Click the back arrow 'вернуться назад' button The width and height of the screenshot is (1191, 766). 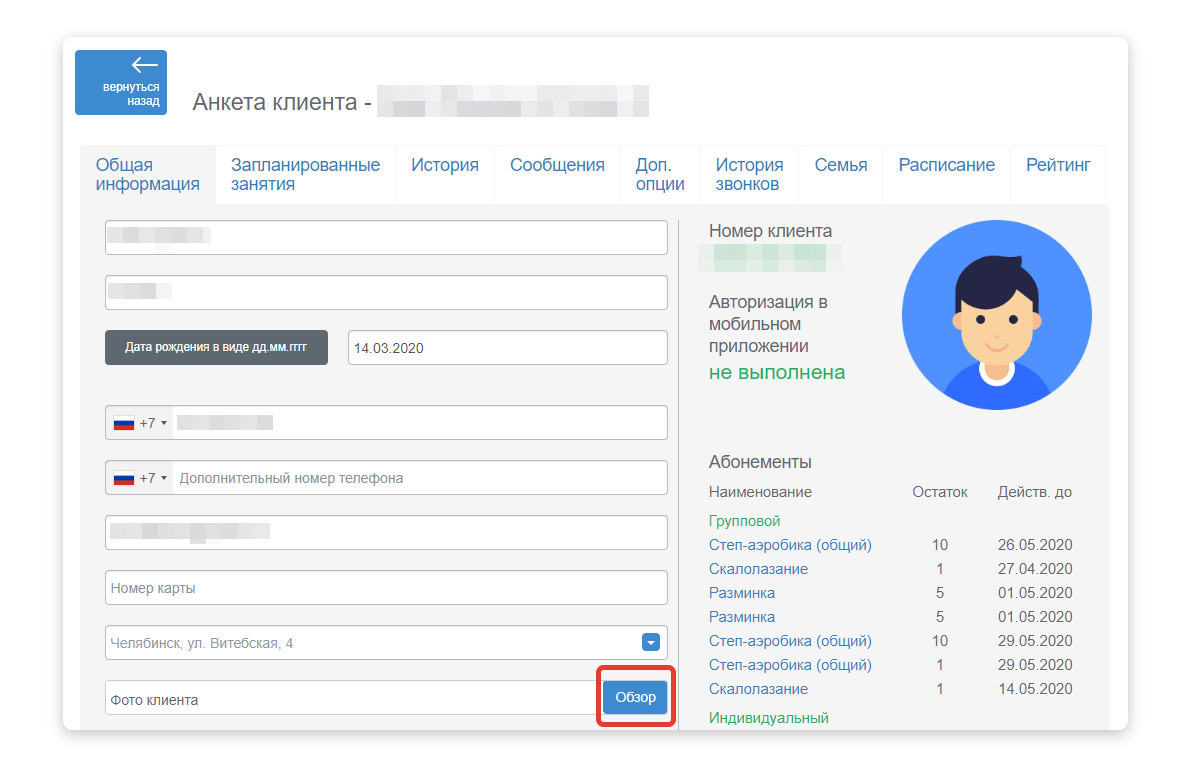click(x=121, y=82)
